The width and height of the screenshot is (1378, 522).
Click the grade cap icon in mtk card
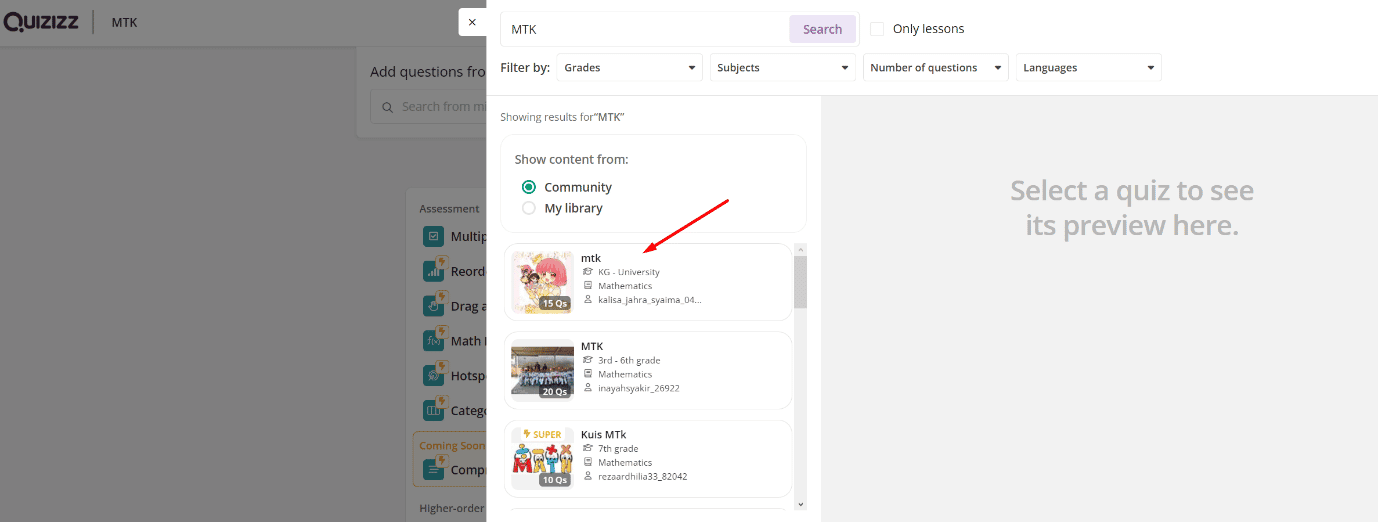coord(588,272)
